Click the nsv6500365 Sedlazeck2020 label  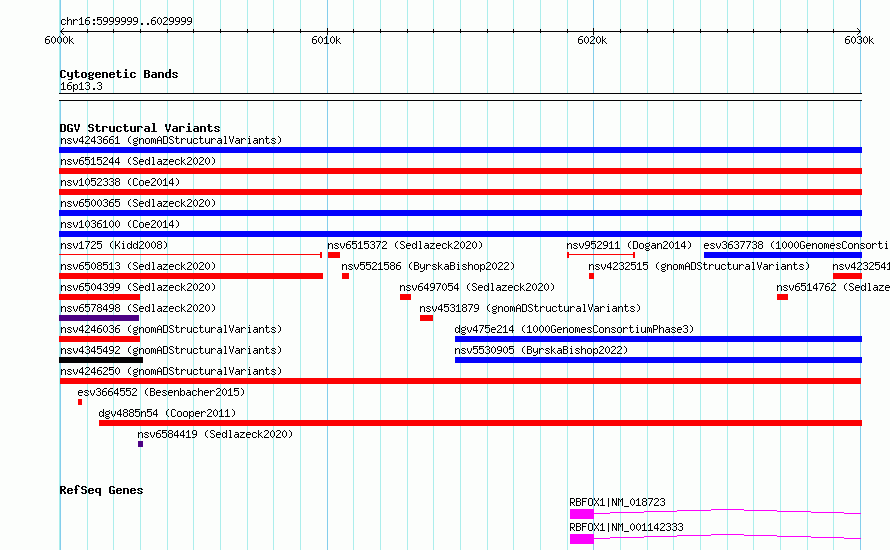138,203
